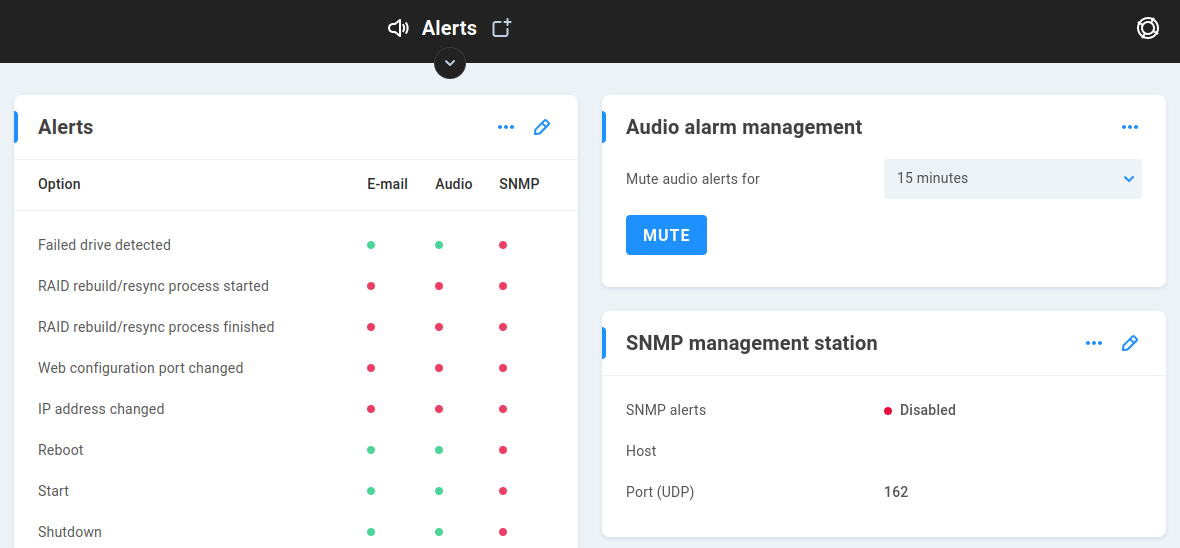Click the Audio column header
The height and width of the screenshot is (548, 1180).
click(454, 184)
